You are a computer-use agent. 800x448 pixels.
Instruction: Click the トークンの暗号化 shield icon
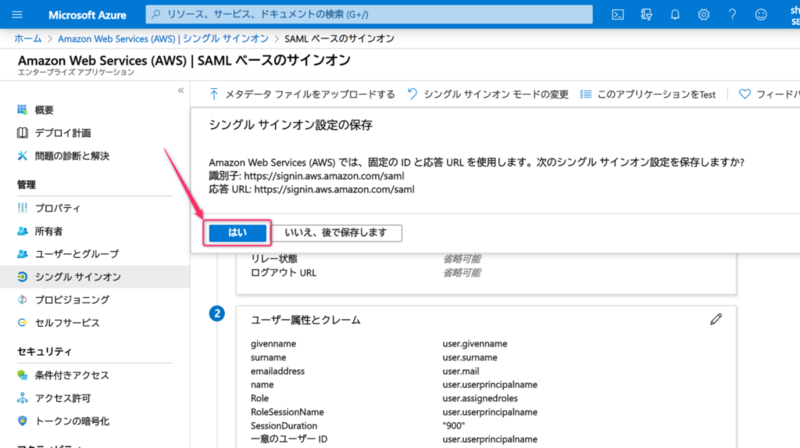(22, 421)
